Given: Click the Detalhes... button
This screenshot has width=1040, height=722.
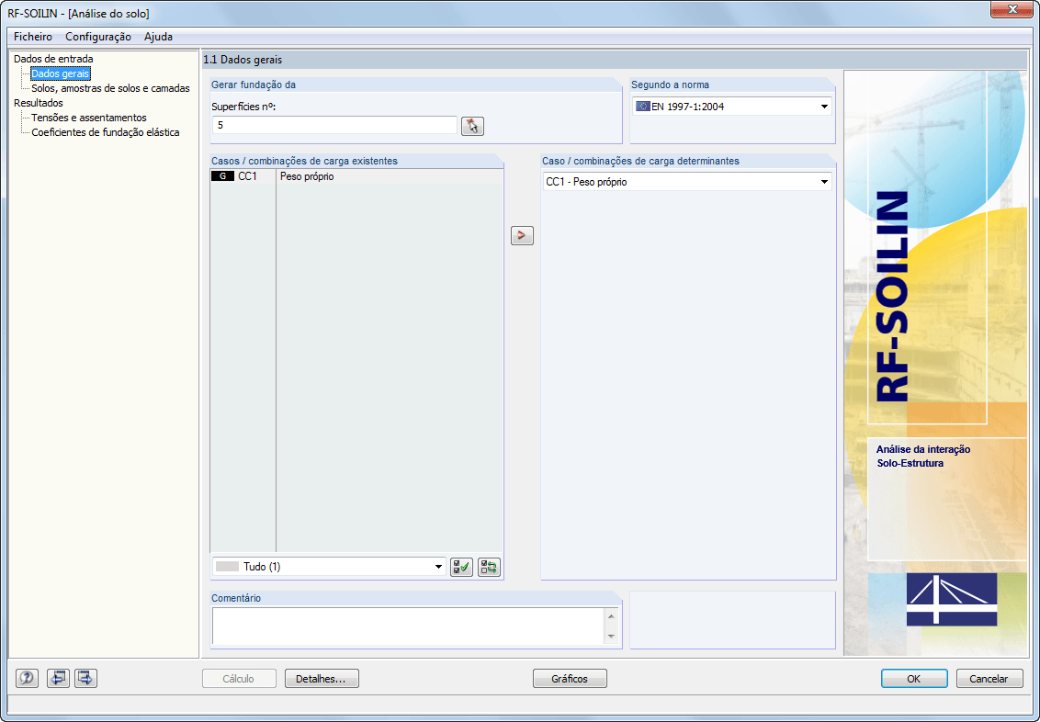Looking at the screenshot, I should [x=322, y=678].
